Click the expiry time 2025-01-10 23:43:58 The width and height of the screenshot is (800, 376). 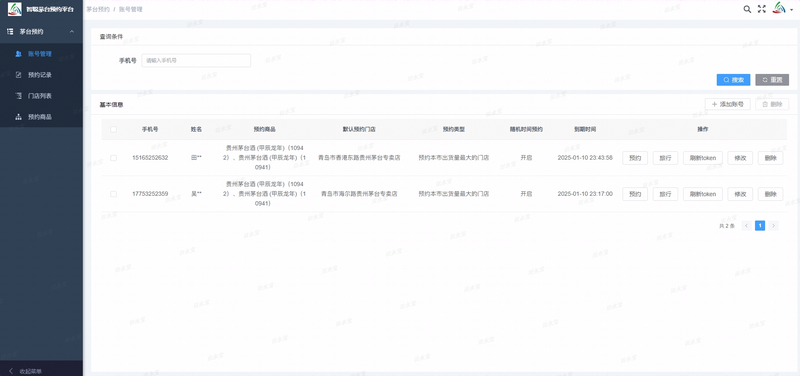[585, 158]
